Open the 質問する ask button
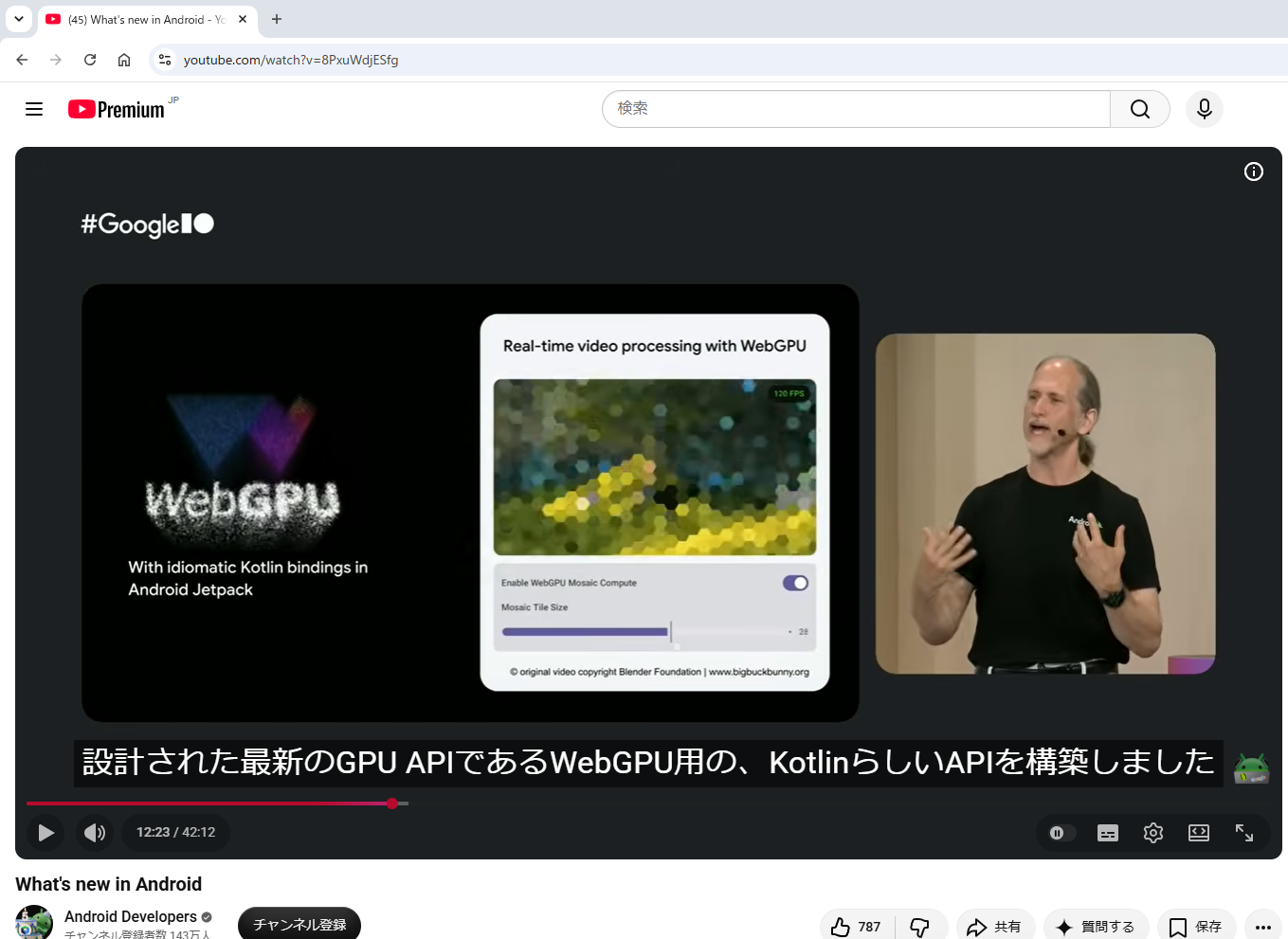This screenshot has height=939, width=1288. point(1096,927)
